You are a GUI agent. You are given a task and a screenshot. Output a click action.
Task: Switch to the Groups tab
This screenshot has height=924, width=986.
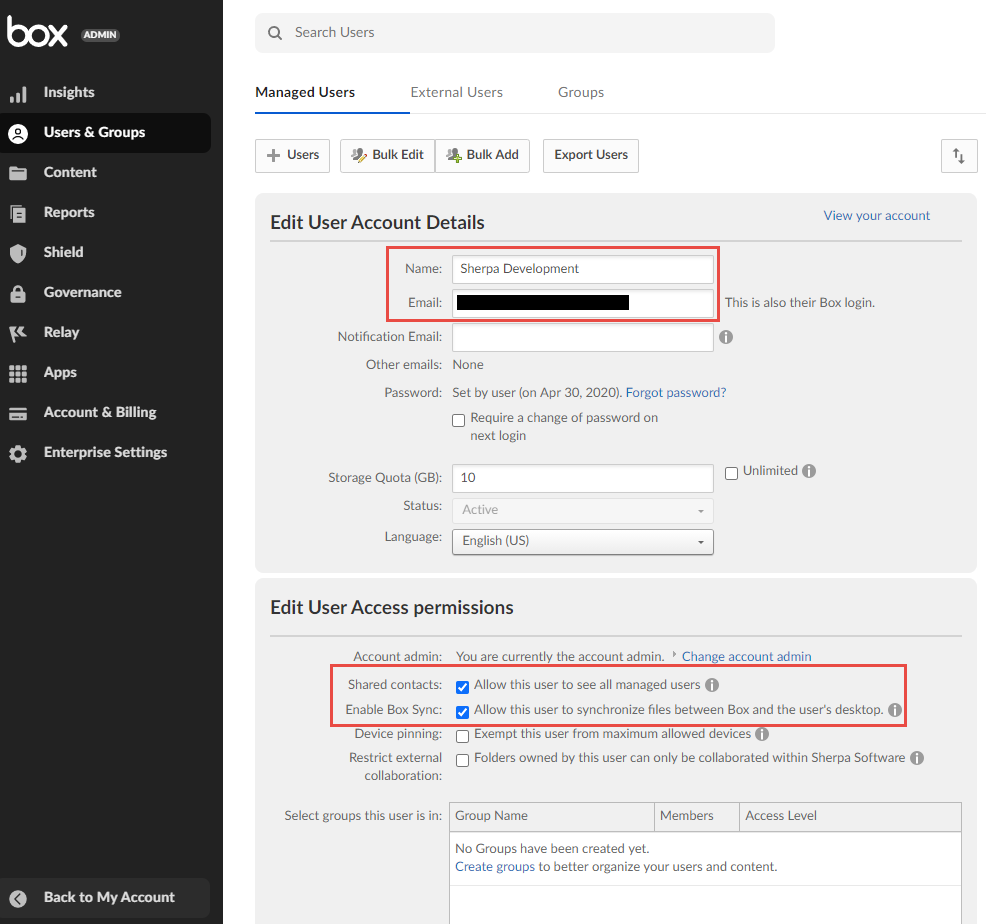pyautogui.click(x=581, y=92)
